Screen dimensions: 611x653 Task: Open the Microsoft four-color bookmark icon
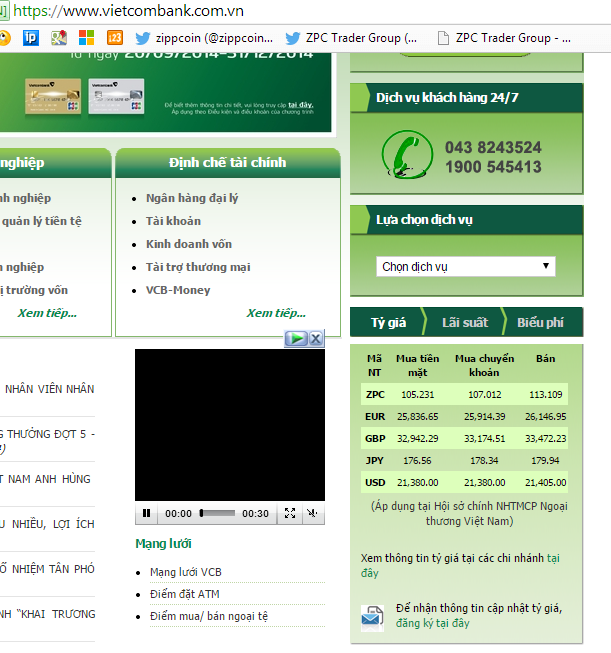87,38
